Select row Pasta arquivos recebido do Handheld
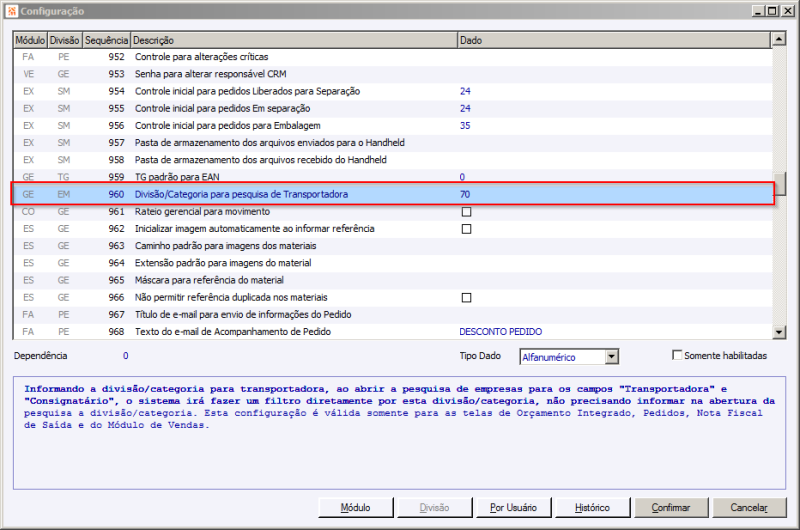The height and width of the screenshot is (530, 800). [x=392, y=160]
